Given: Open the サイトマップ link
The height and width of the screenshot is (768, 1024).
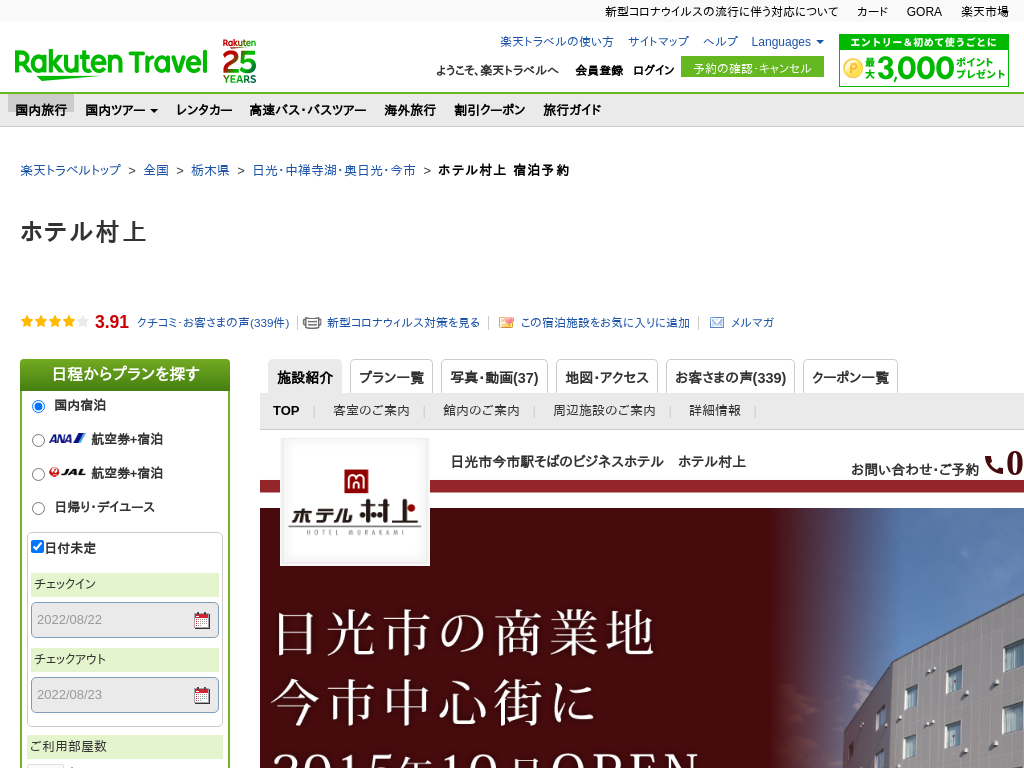Looking at the screenshot, I should (658, 42).
